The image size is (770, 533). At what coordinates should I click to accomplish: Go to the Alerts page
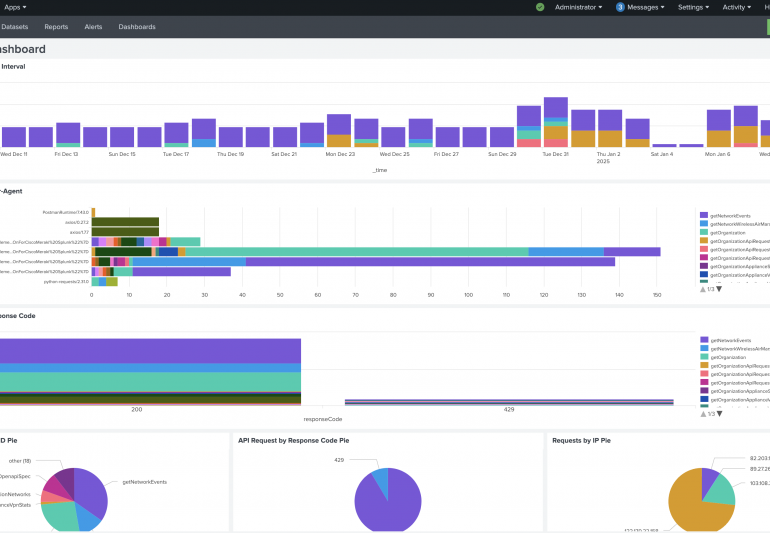(x=93, y=27)
